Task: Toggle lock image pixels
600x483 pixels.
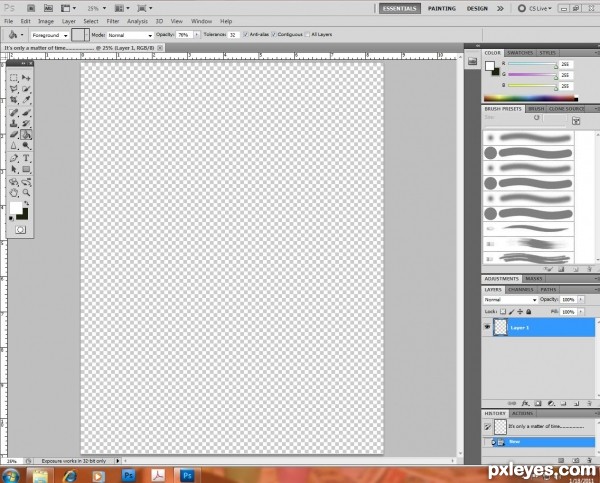Action: [x=512, y=312]
